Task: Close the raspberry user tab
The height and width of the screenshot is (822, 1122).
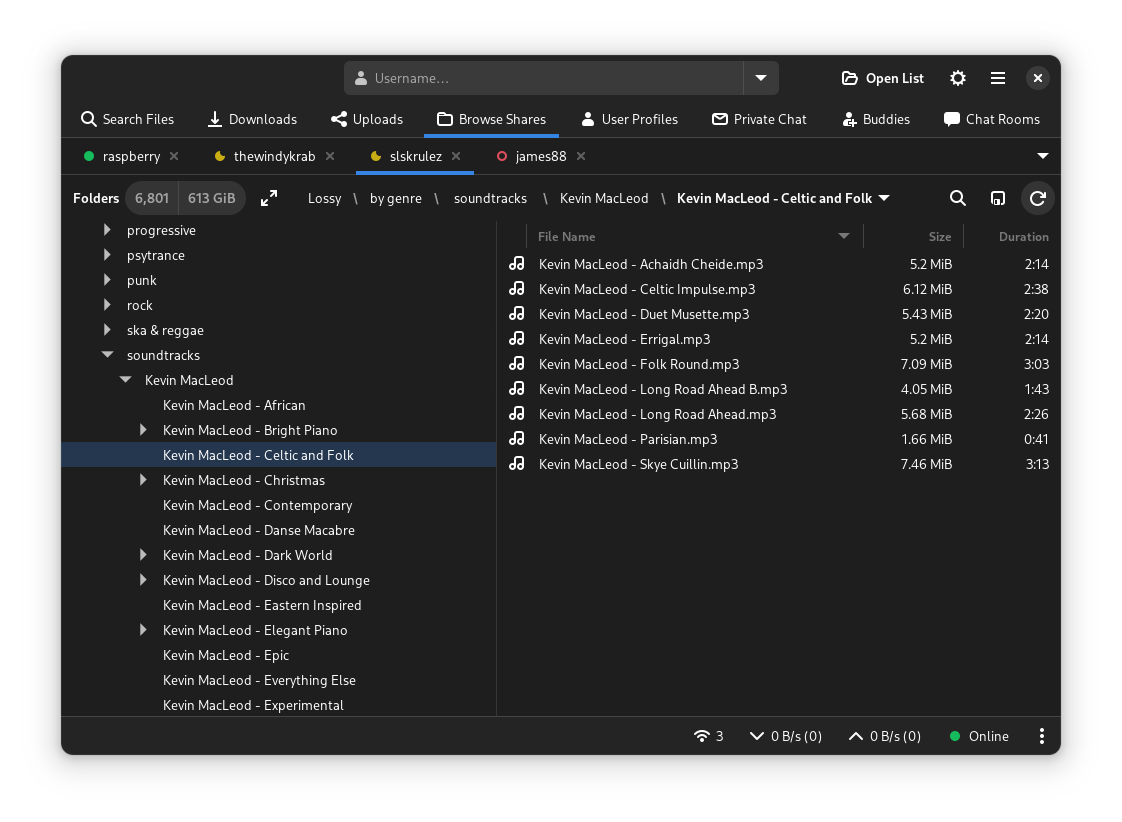Action: coord(174,156)
